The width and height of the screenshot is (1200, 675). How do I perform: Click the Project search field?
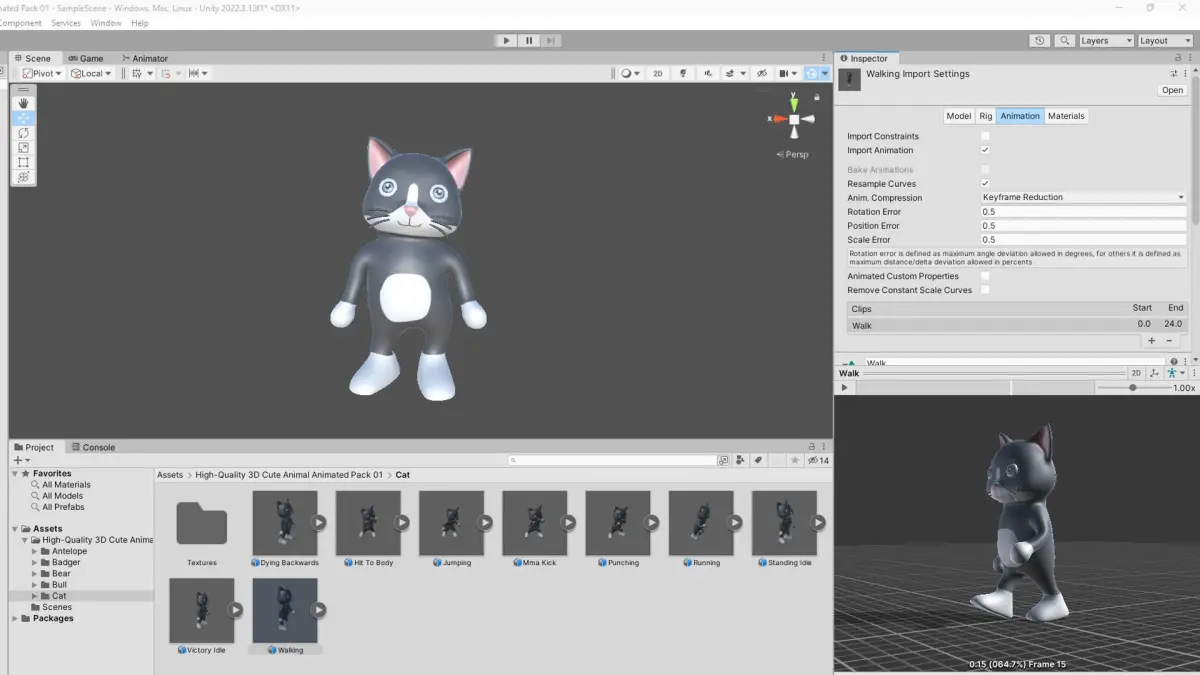(x=612, y=460)
